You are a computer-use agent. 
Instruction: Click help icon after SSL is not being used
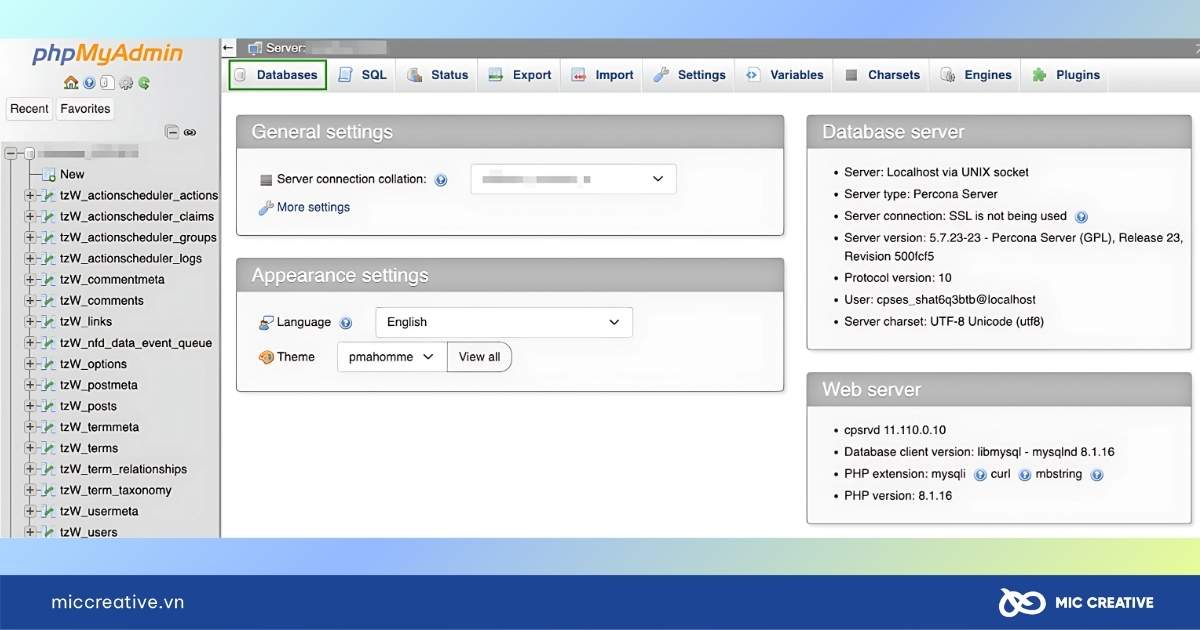point(1081,216)
